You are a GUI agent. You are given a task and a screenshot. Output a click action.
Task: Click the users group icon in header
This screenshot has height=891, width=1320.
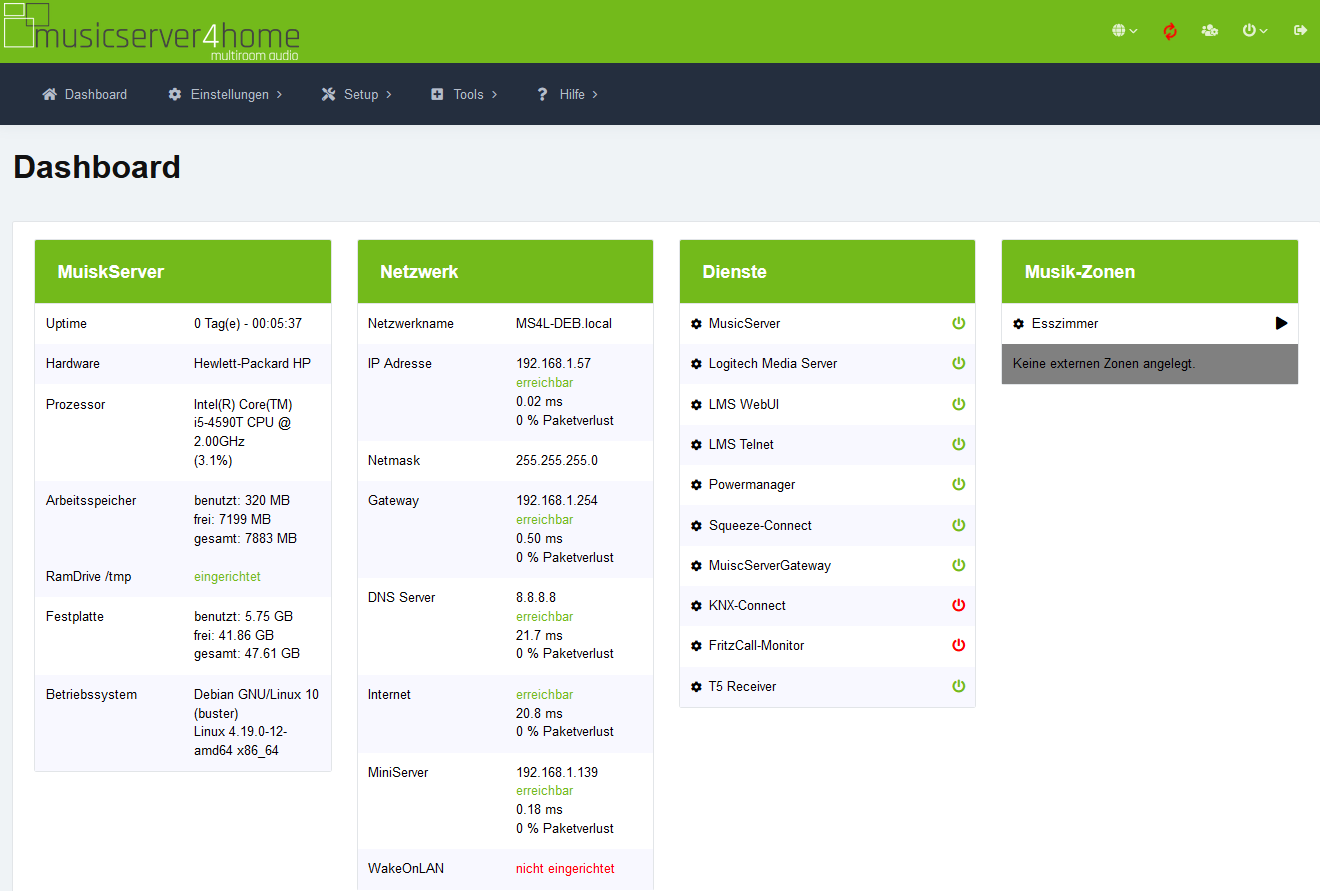(1210, 31)
